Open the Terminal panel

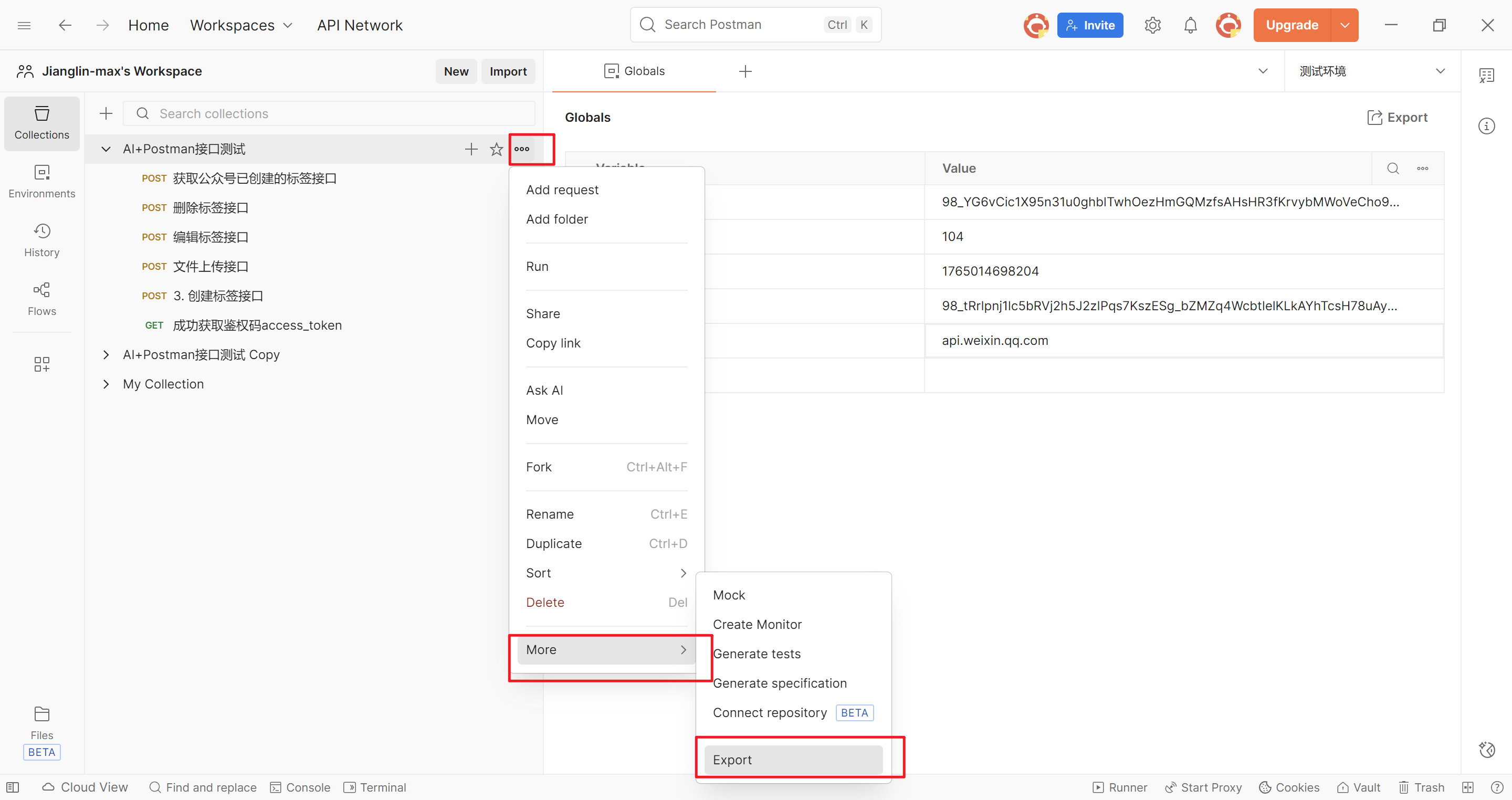click(375, 788)
